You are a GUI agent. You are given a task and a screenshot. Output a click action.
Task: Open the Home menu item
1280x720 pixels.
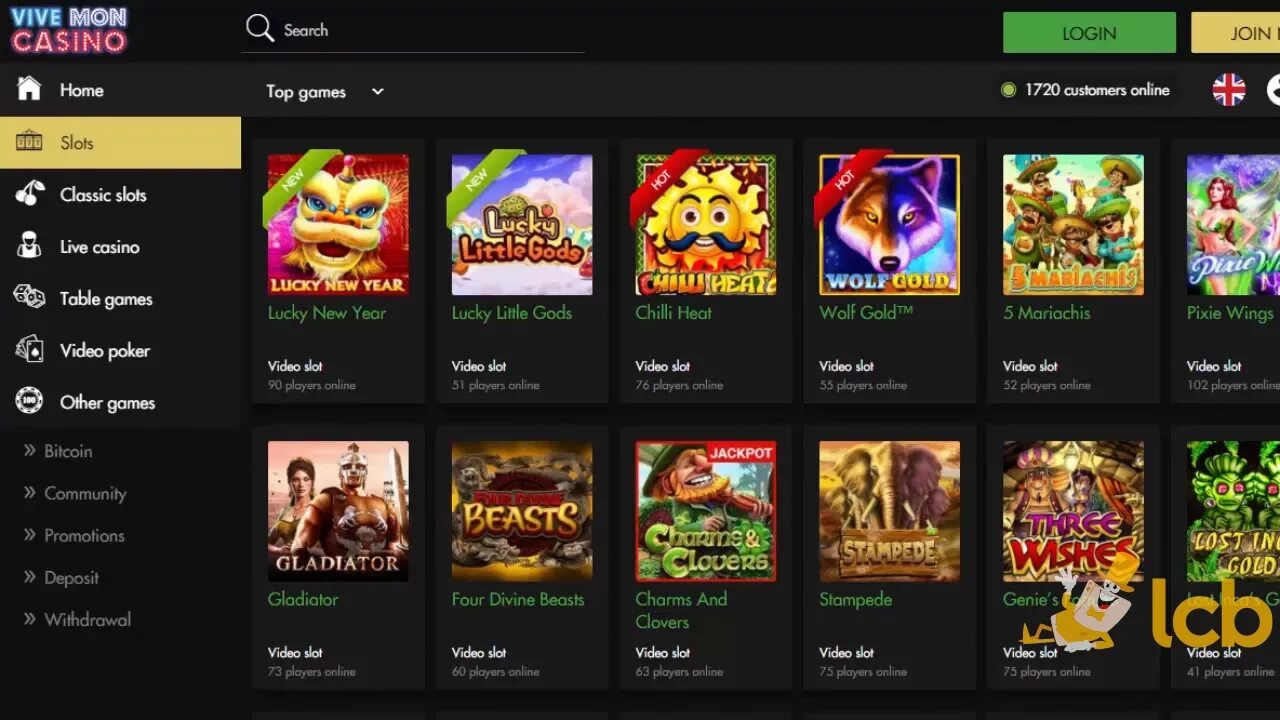pyautogui.click(x=120, y=90)
